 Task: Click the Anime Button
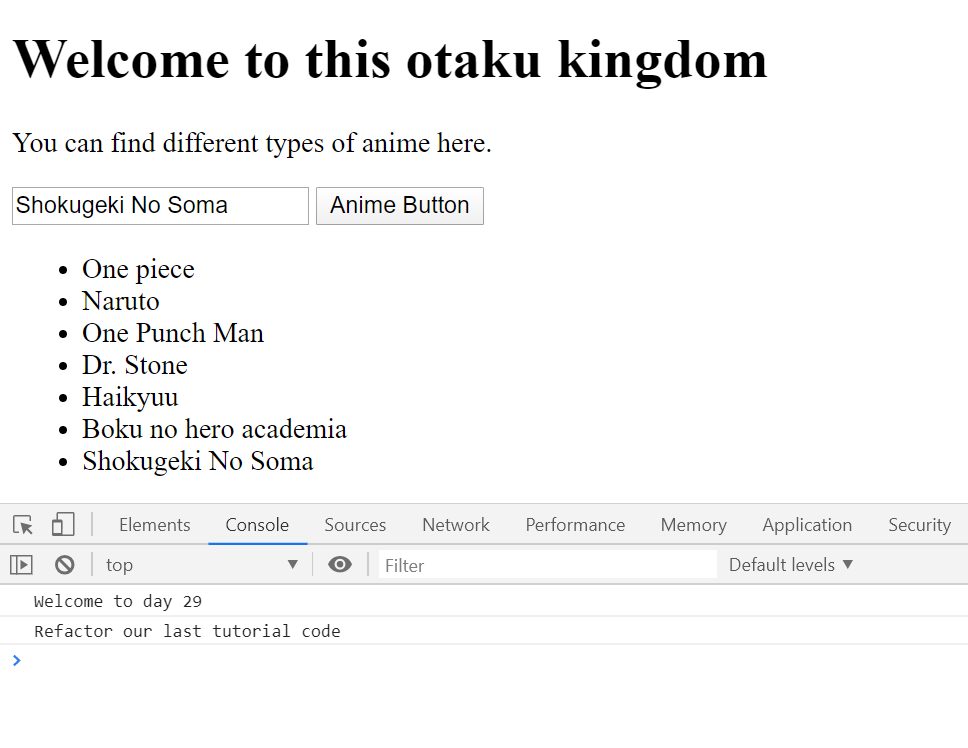[399, 206]
